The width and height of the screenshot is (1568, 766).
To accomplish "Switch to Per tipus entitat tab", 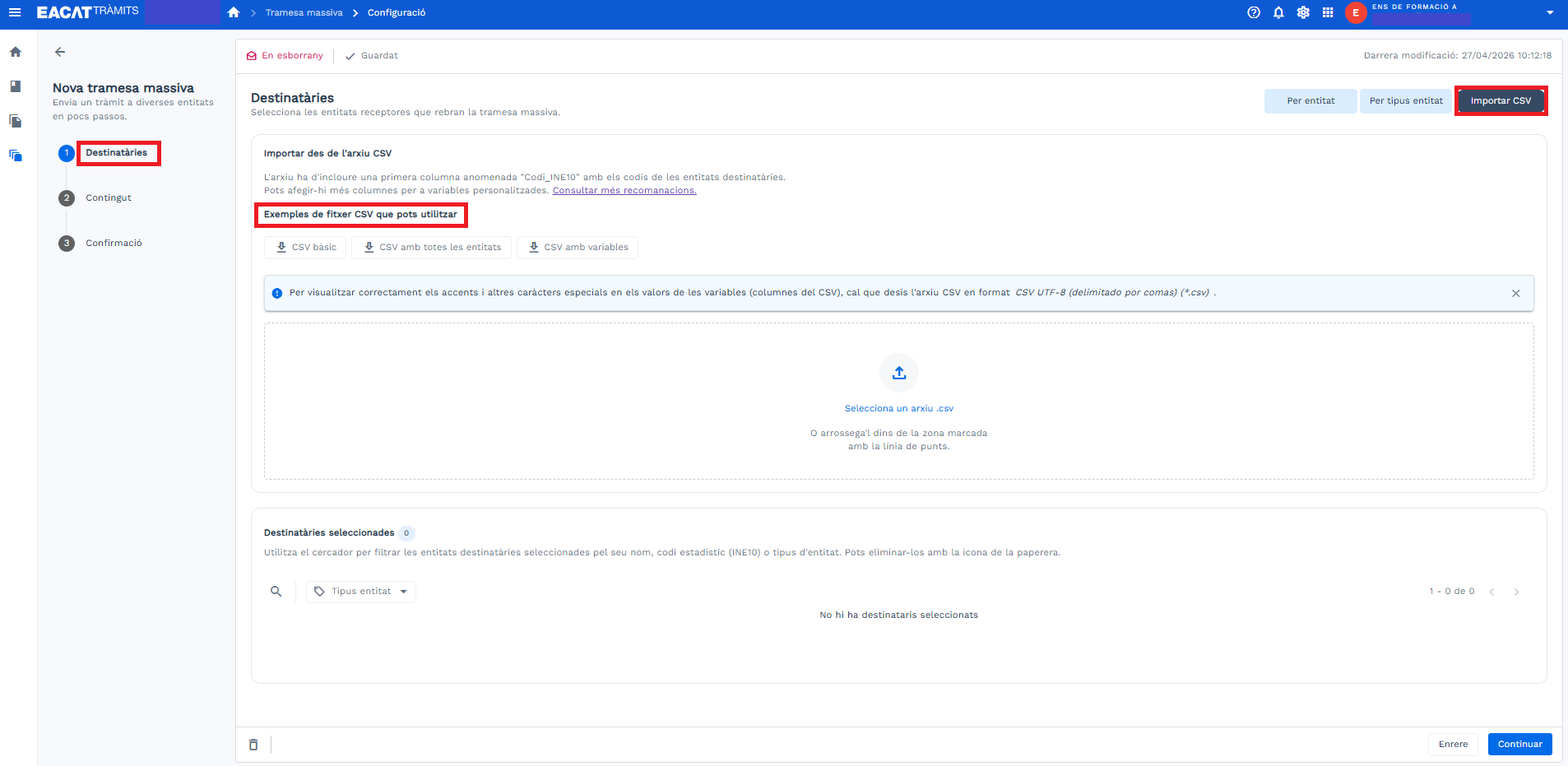I will (1405, 101).
